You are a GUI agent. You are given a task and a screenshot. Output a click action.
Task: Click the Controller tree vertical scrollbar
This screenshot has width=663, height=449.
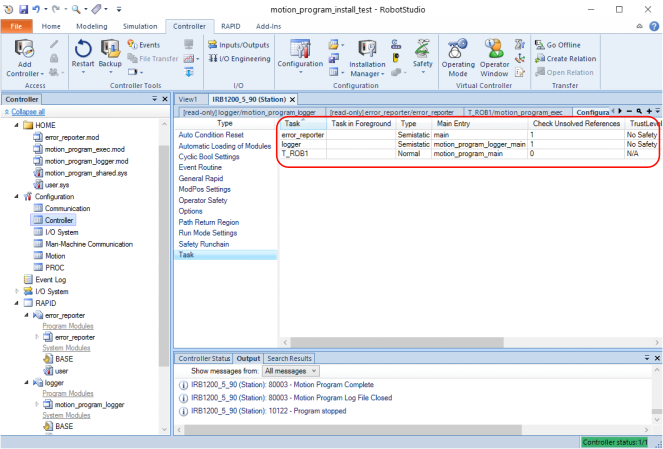[164, 256]
